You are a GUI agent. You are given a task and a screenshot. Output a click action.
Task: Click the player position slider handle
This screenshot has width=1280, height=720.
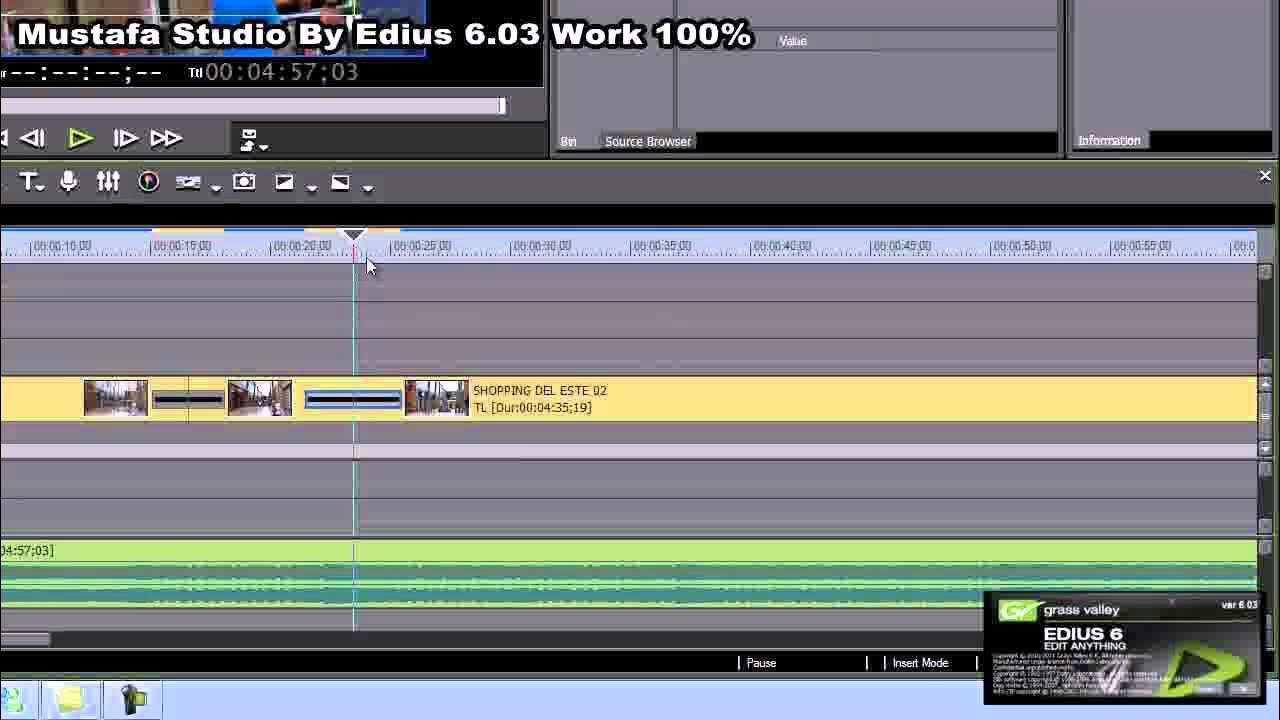[x=503, y=106]
